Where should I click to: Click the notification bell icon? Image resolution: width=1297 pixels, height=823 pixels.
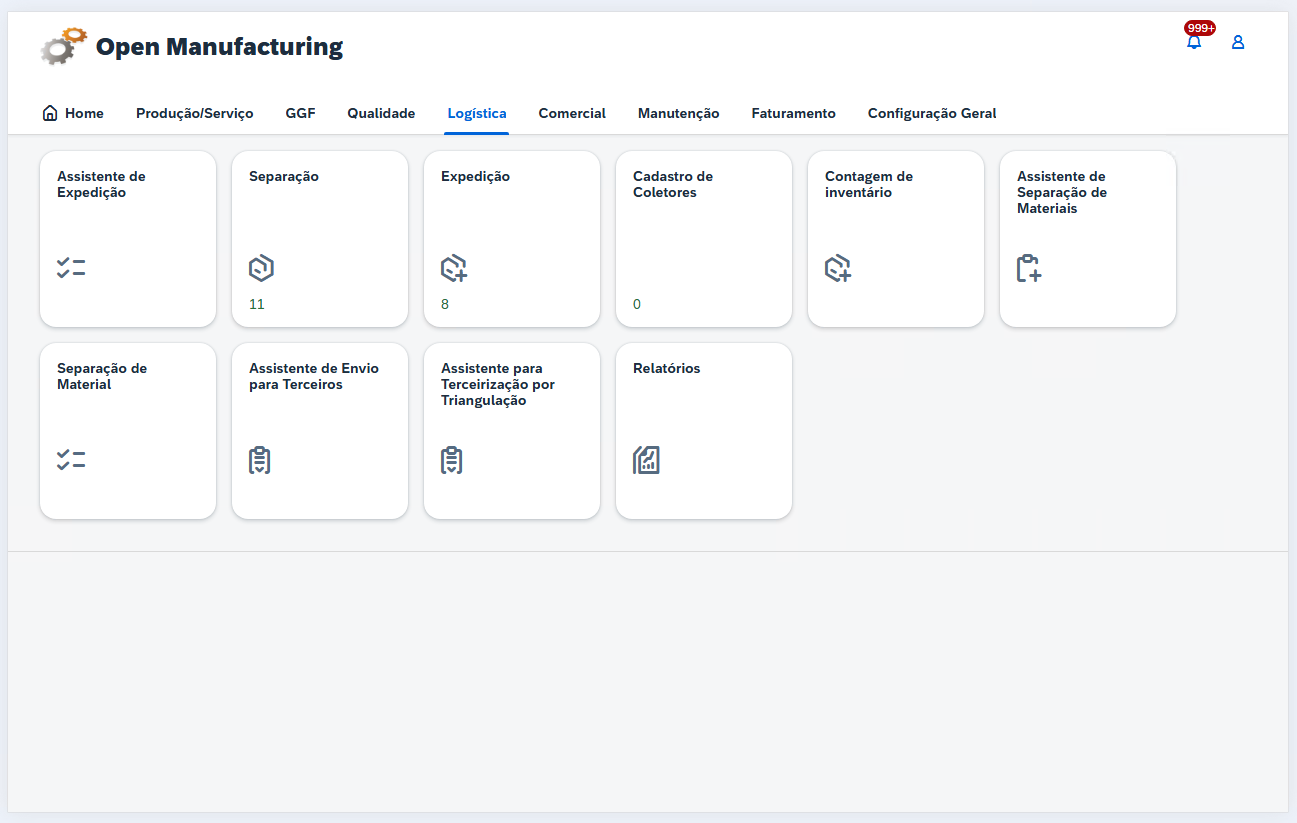coord(1193,43)
